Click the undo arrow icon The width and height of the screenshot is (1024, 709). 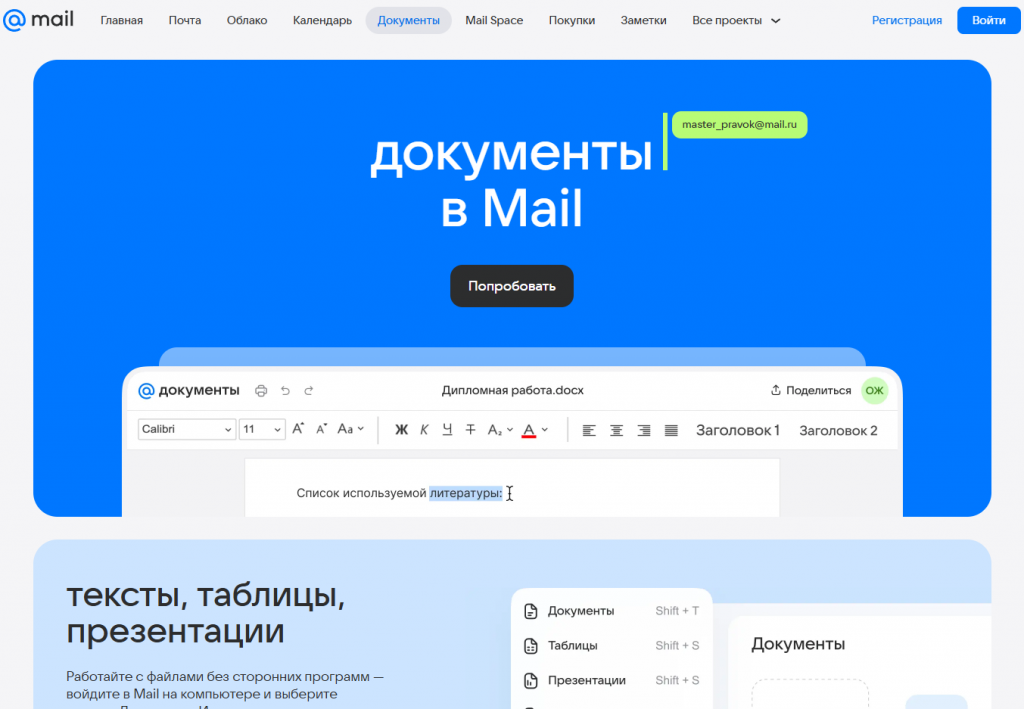(285, 390)
